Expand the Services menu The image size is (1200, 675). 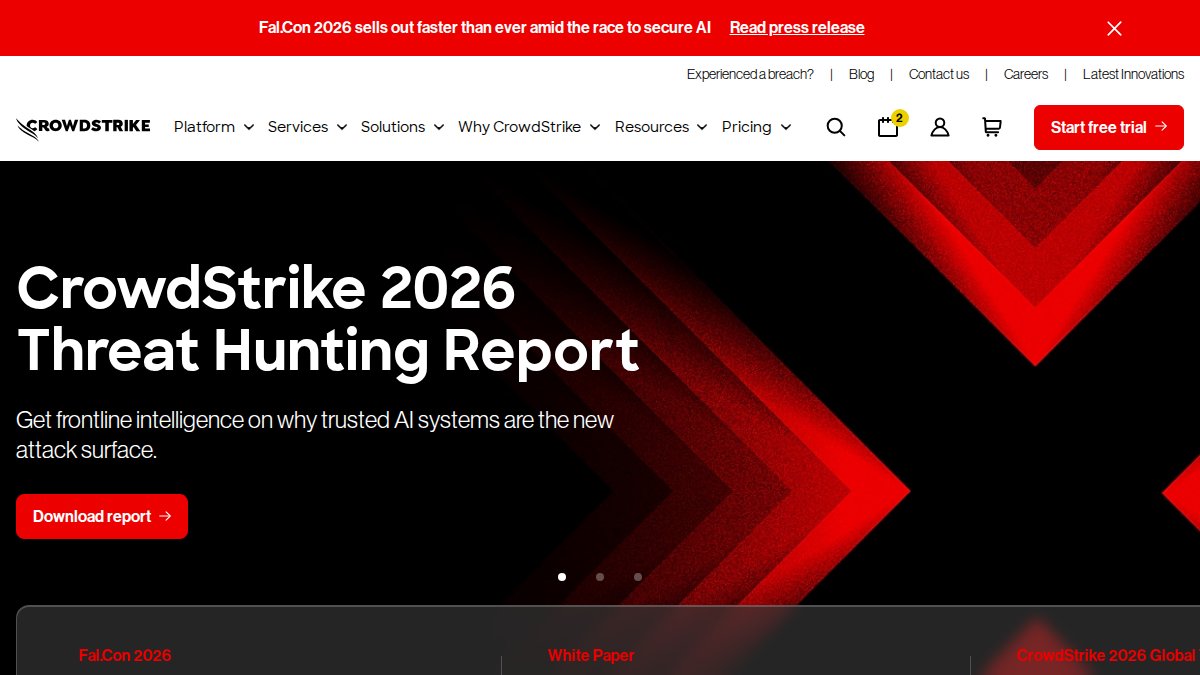307,127
